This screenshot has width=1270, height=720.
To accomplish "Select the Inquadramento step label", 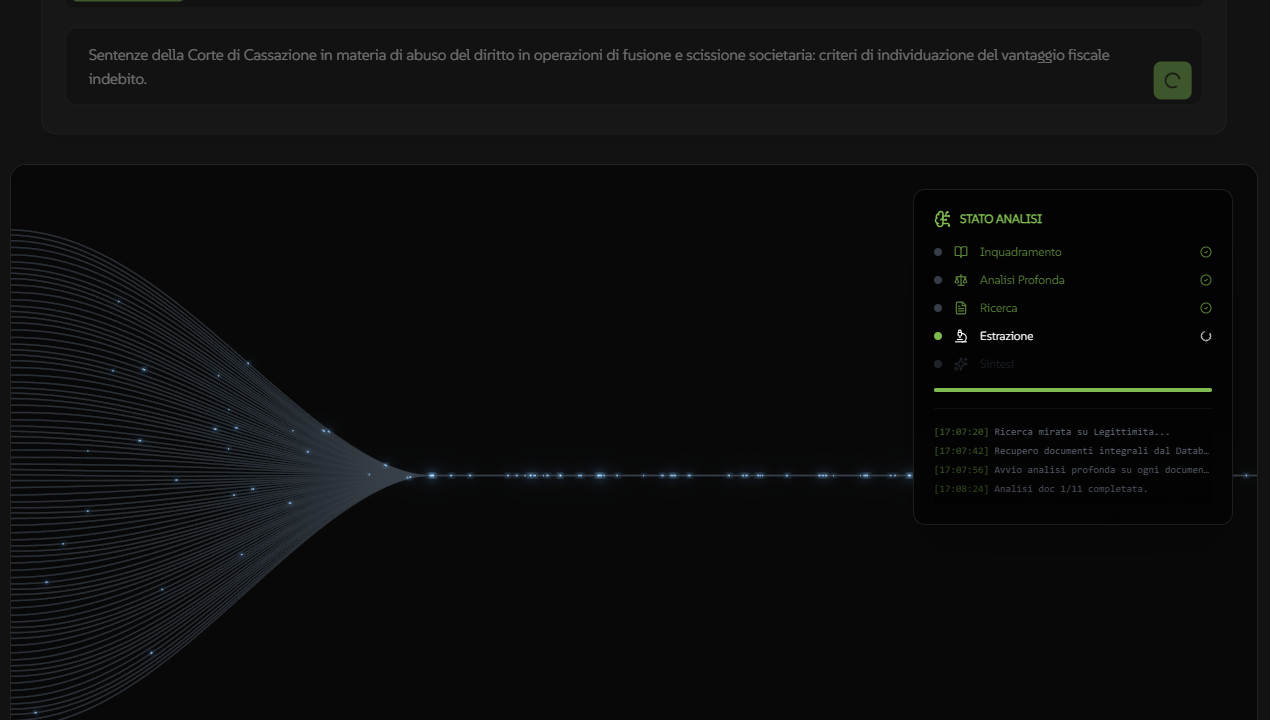I will (x=1020, y=252).
